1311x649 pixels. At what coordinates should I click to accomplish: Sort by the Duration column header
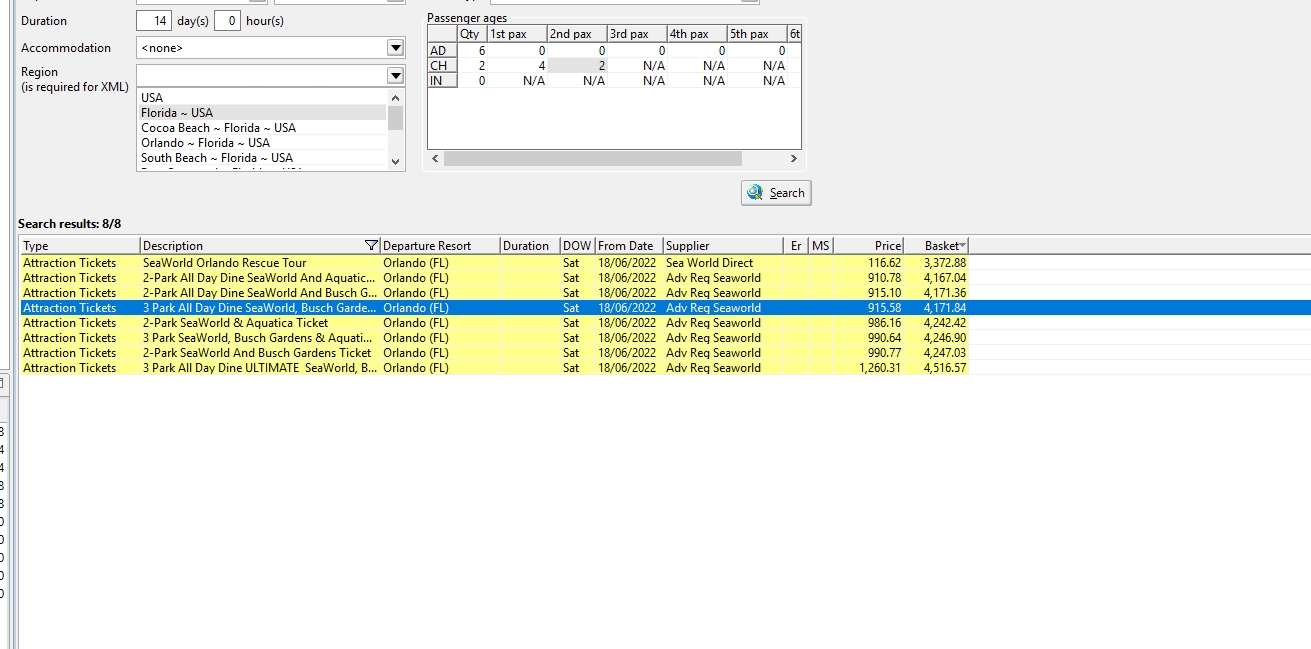click(530, 246)
